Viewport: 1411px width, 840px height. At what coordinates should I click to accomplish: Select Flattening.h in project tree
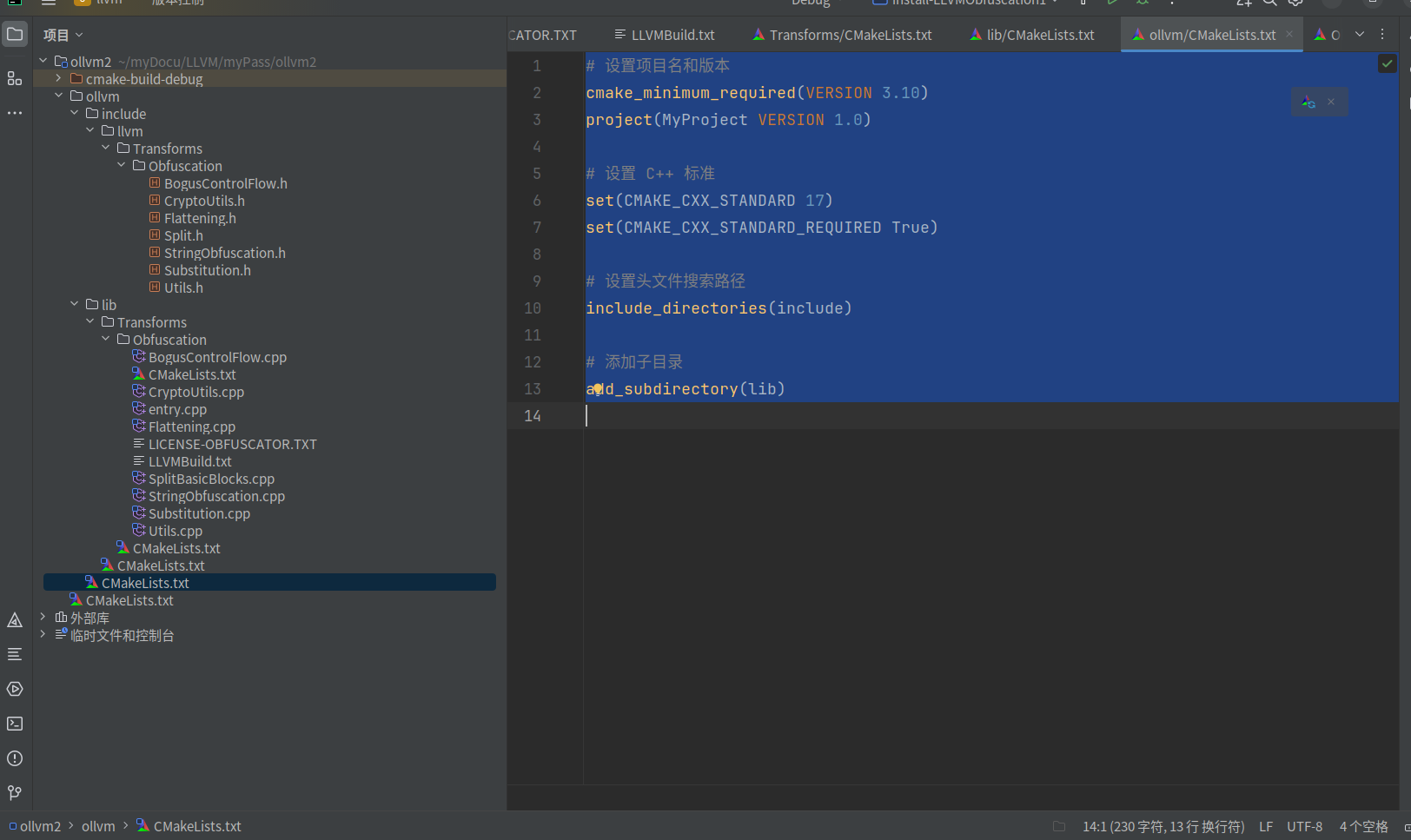193,218
